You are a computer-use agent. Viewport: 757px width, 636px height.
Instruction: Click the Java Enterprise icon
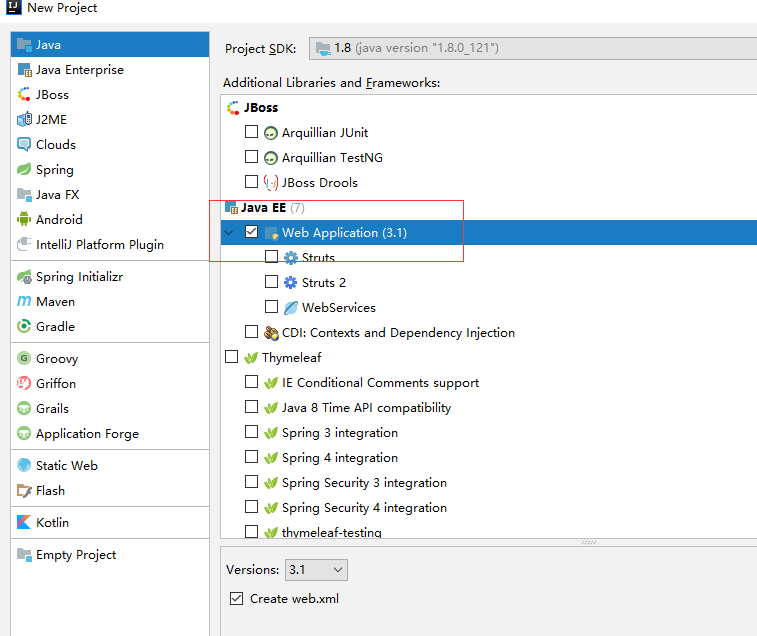(x=24, y=70)
